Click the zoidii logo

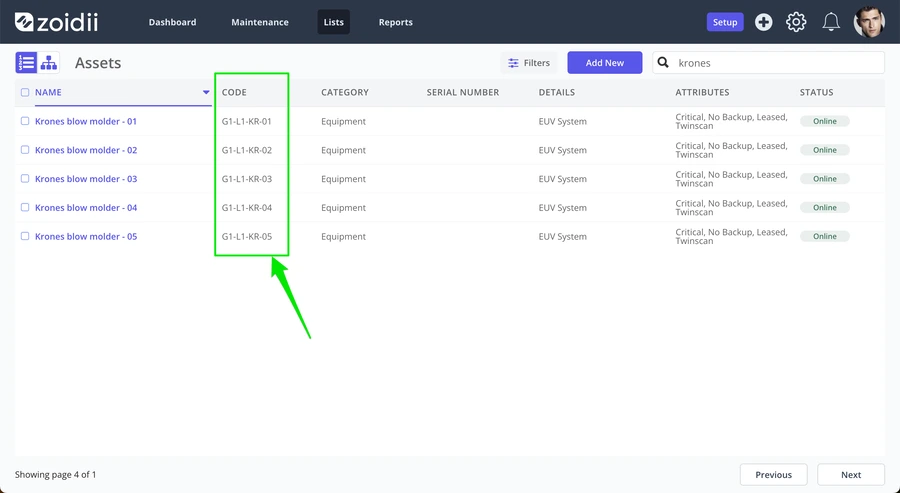(56, 22)
